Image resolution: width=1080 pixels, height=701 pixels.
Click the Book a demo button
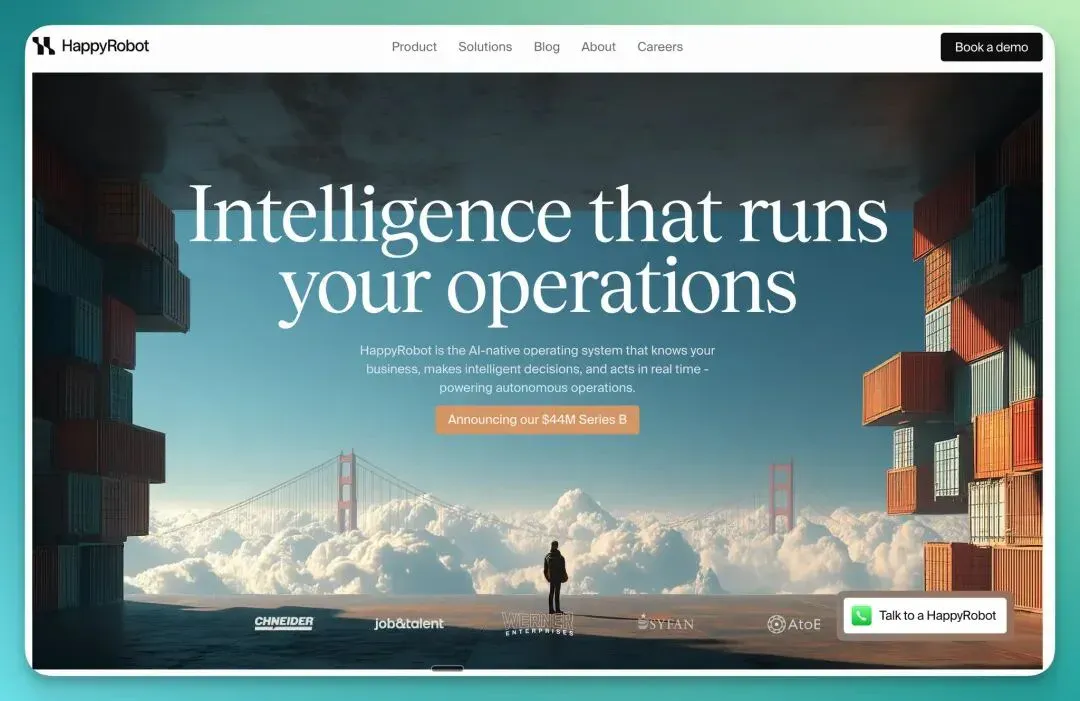991,47
